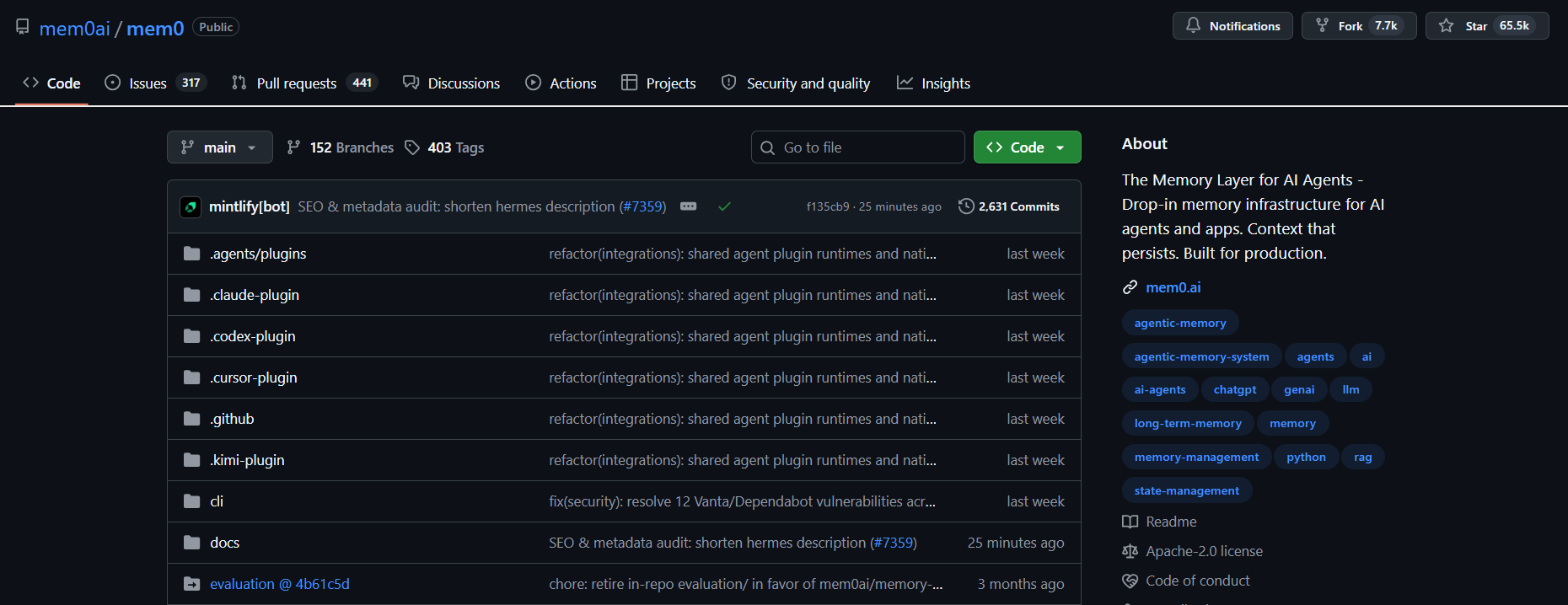
Task: Open the mintlify[bot] author link
Action: tap(250, 206)
